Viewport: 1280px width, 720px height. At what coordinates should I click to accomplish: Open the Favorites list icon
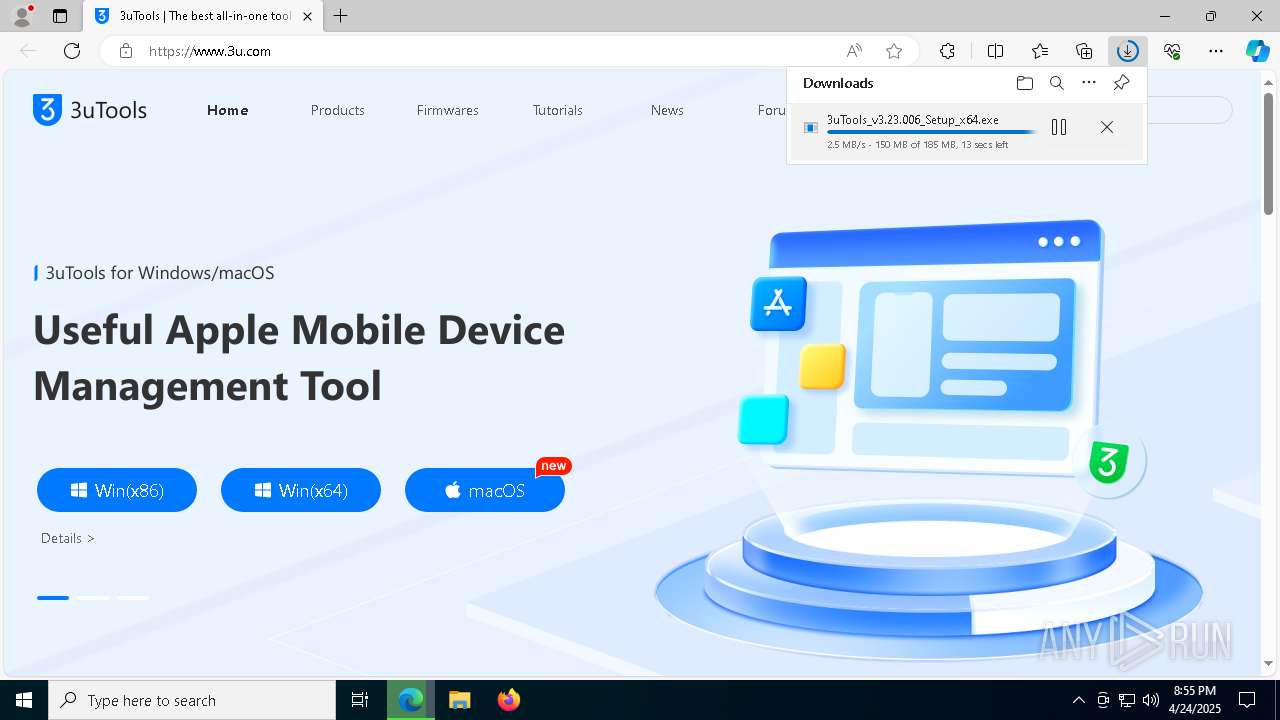[x=1040, y=51]
